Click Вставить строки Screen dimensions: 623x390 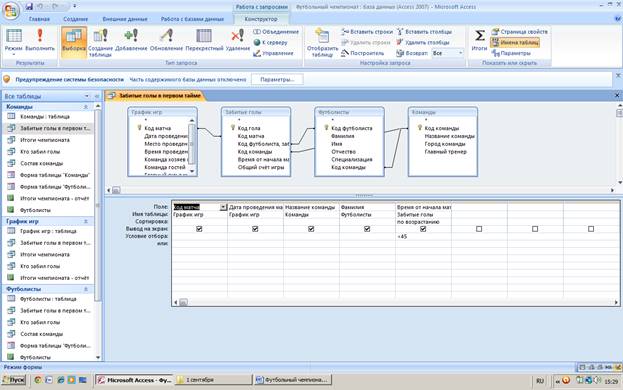point(367,32)
